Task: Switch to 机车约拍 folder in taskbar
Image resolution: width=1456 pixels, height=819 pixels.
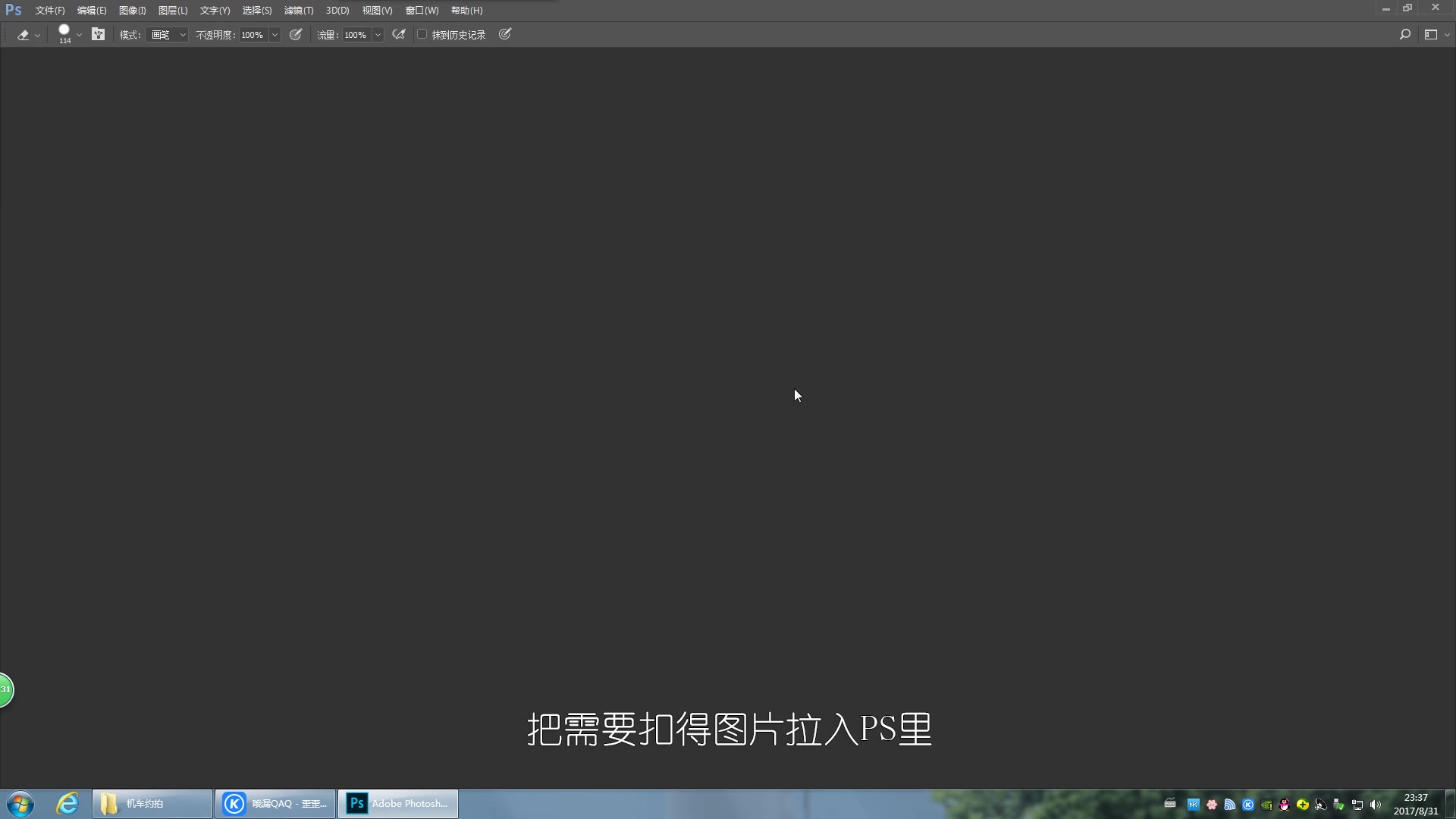Action: 152,803
